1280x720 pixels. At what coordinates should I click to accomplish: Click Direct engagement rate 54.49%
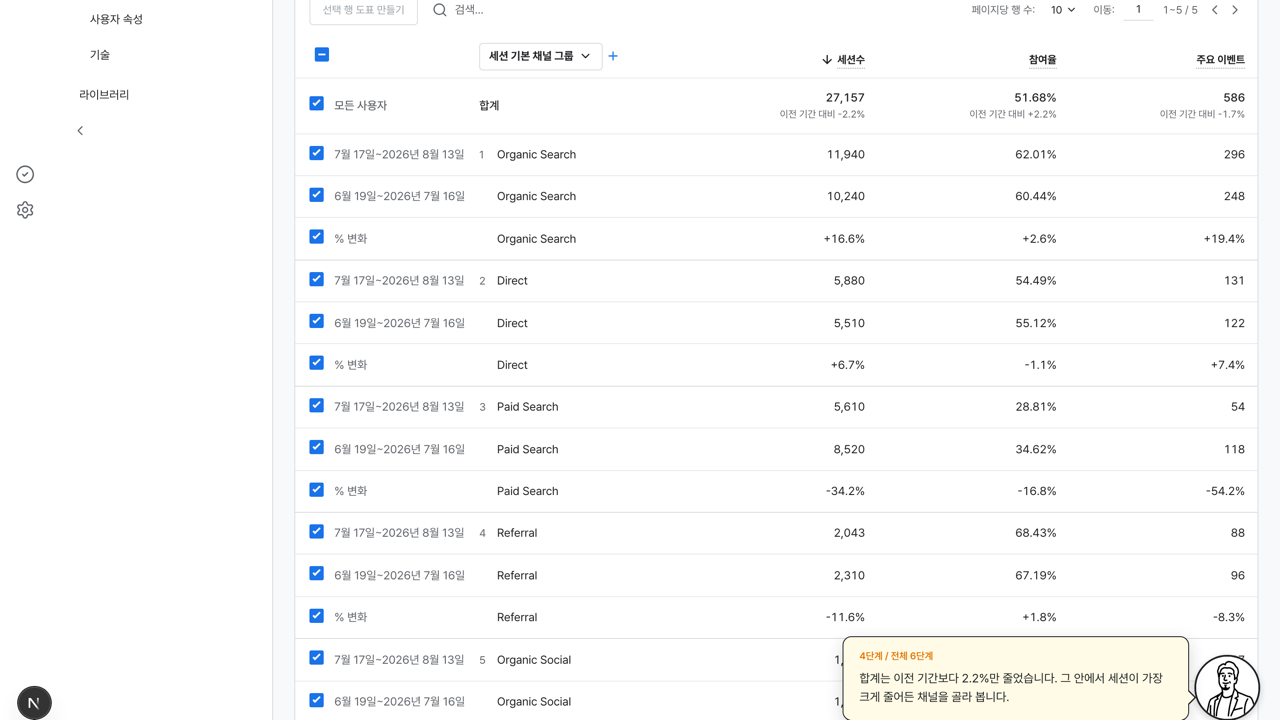[1035, 281]
